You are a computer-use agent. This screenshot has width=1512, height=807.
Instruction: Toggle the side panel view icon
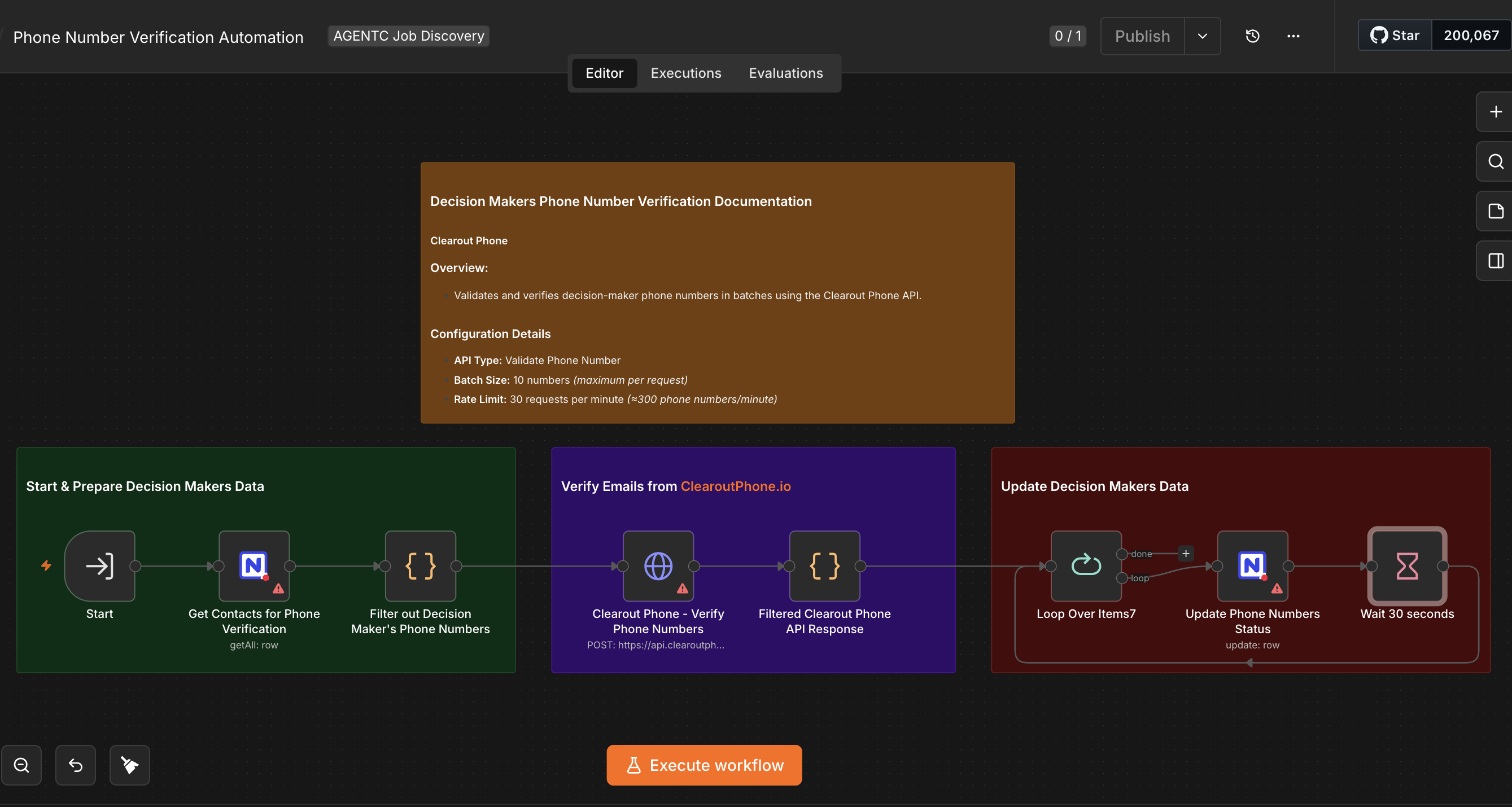1496,261
